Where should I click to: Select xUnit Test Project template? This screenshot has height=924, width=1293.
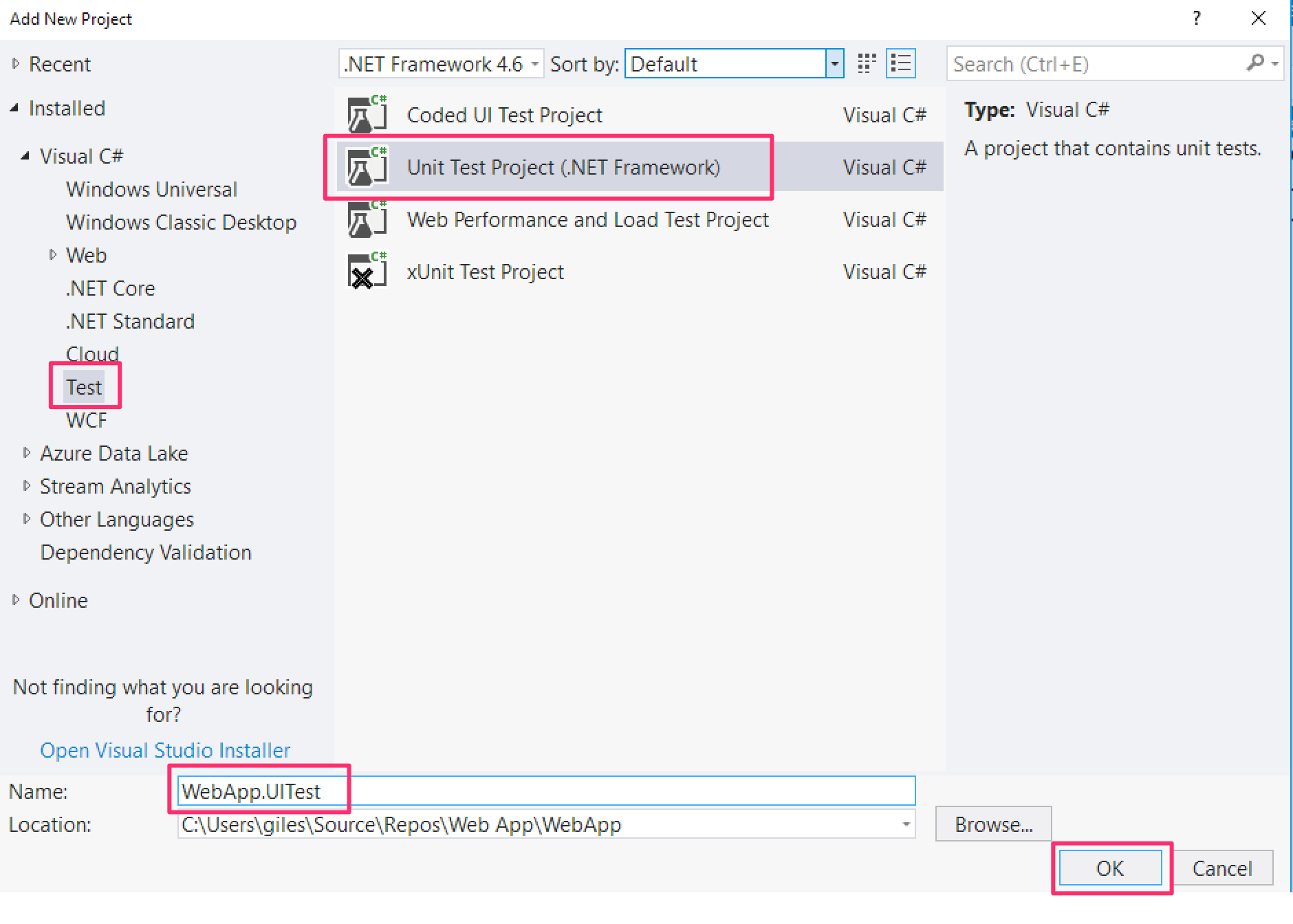pos(640,272)
